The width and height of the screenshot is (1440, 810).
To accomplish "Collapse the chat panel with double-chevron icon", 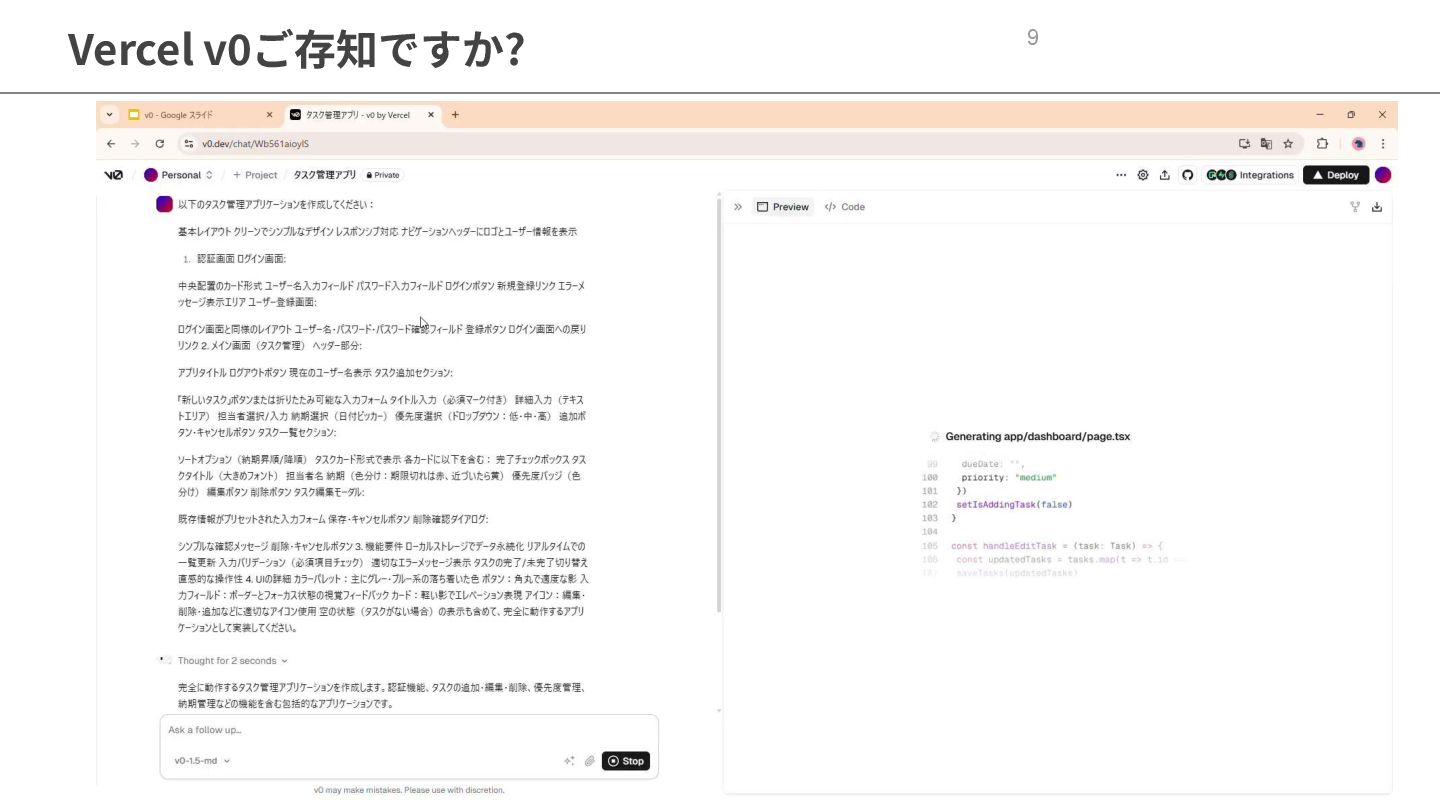I will [x=738, y=207].
